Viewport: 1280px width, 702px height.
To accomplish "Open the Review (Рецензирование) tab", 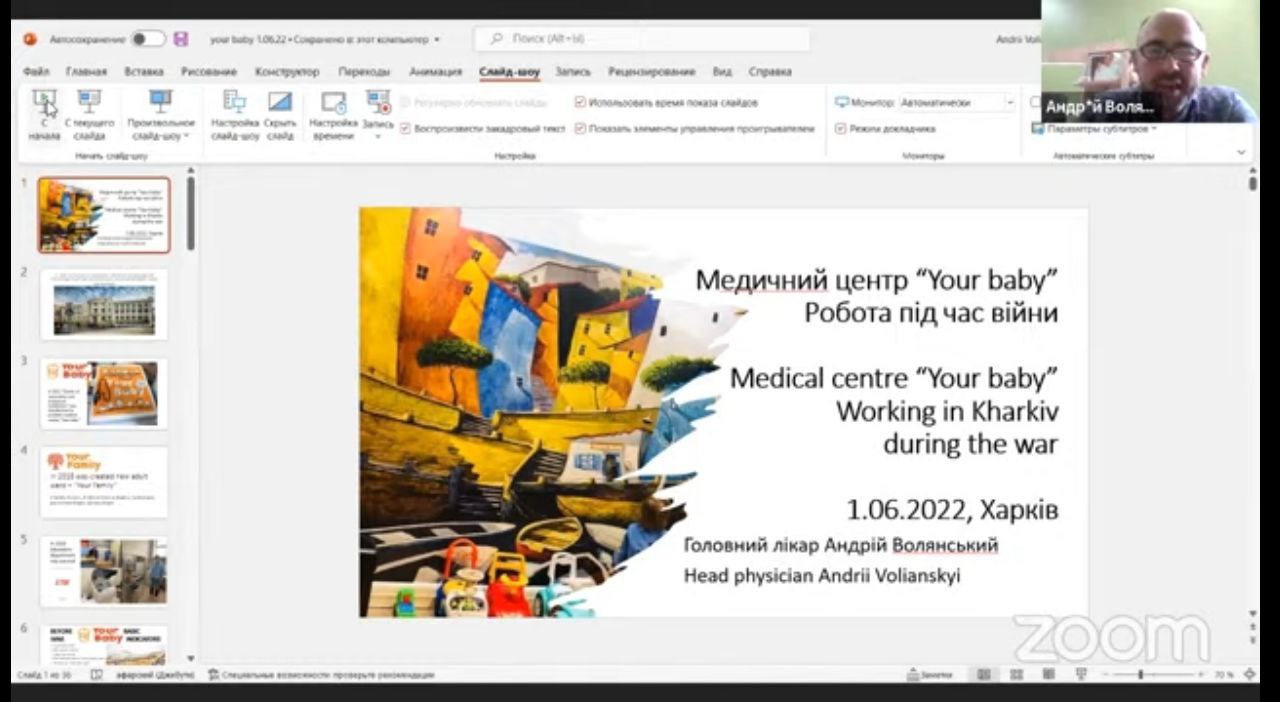I will [651, 72].
